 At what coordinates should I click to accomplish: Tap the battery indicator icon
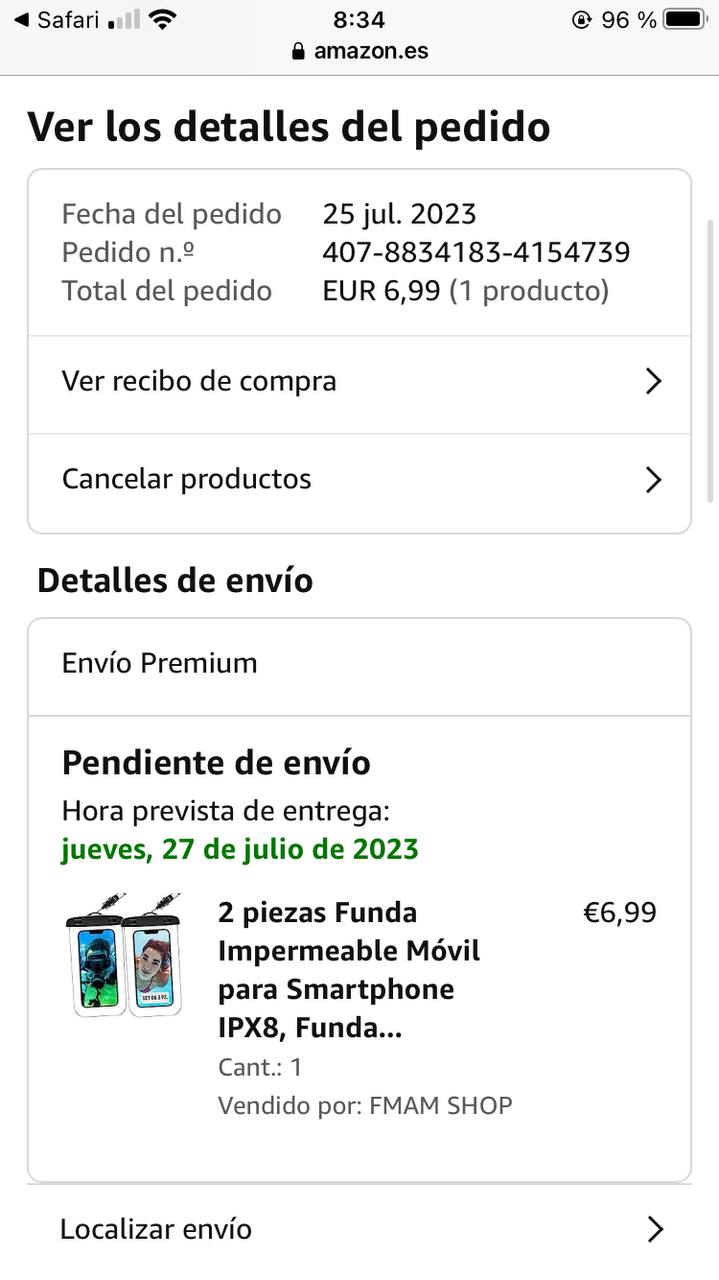[685, 20]
